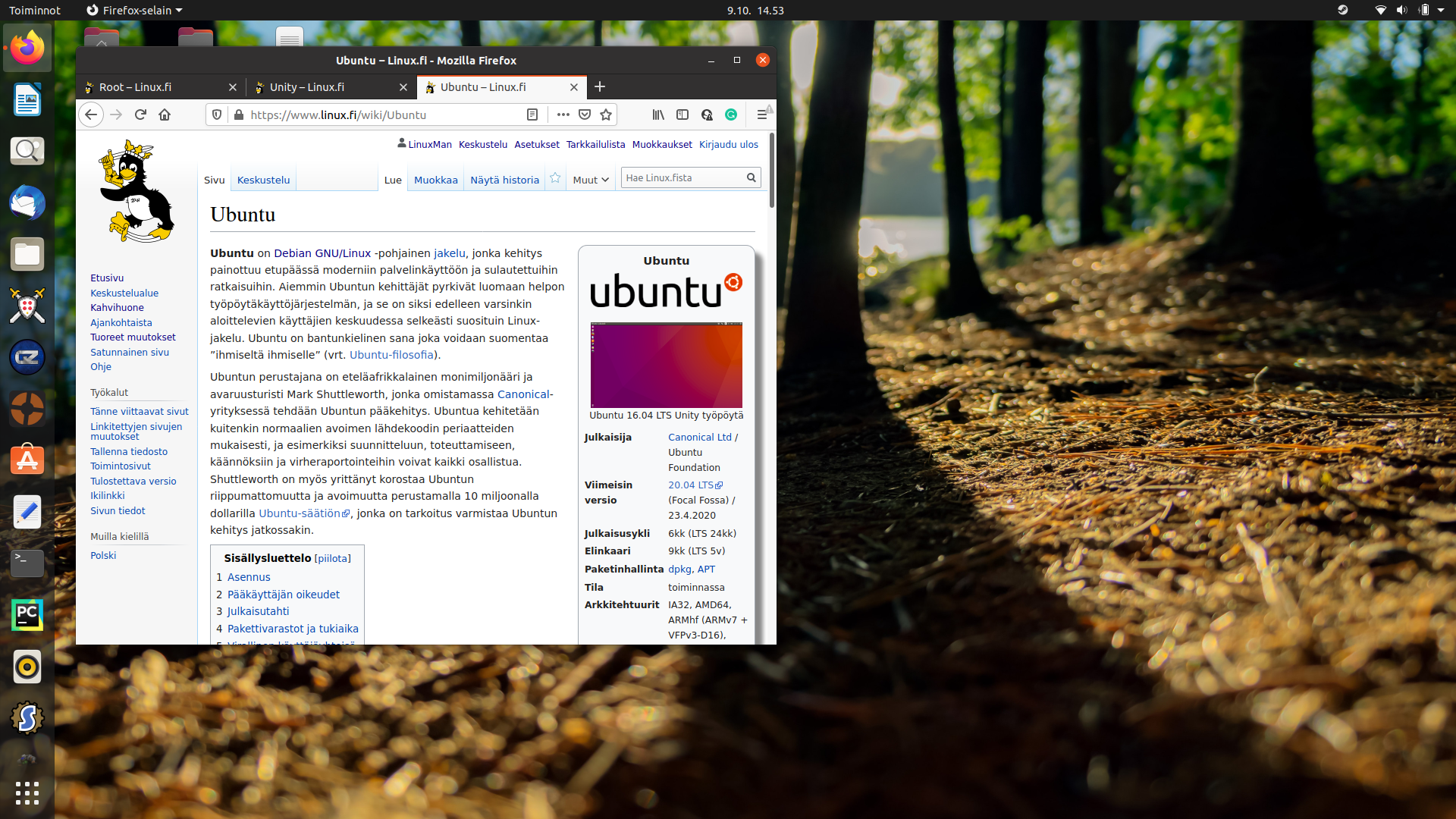Launch PyCharm from the dock

[x=27, y=614]
